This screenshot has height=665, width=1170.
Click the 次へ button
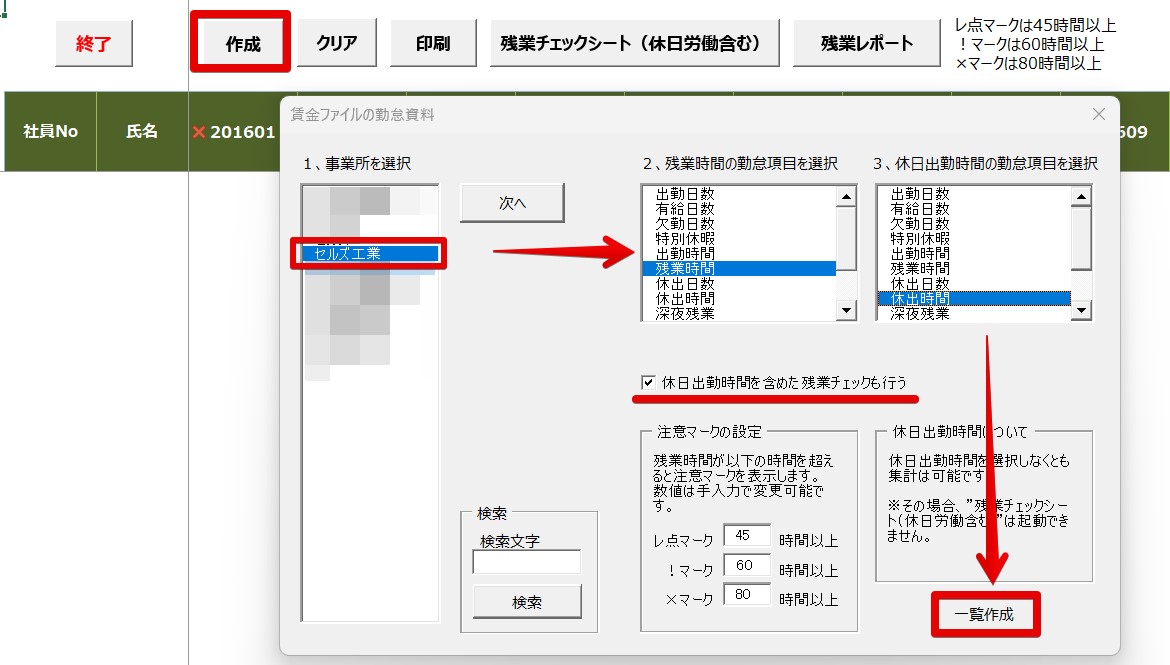[x=512, y=203]
